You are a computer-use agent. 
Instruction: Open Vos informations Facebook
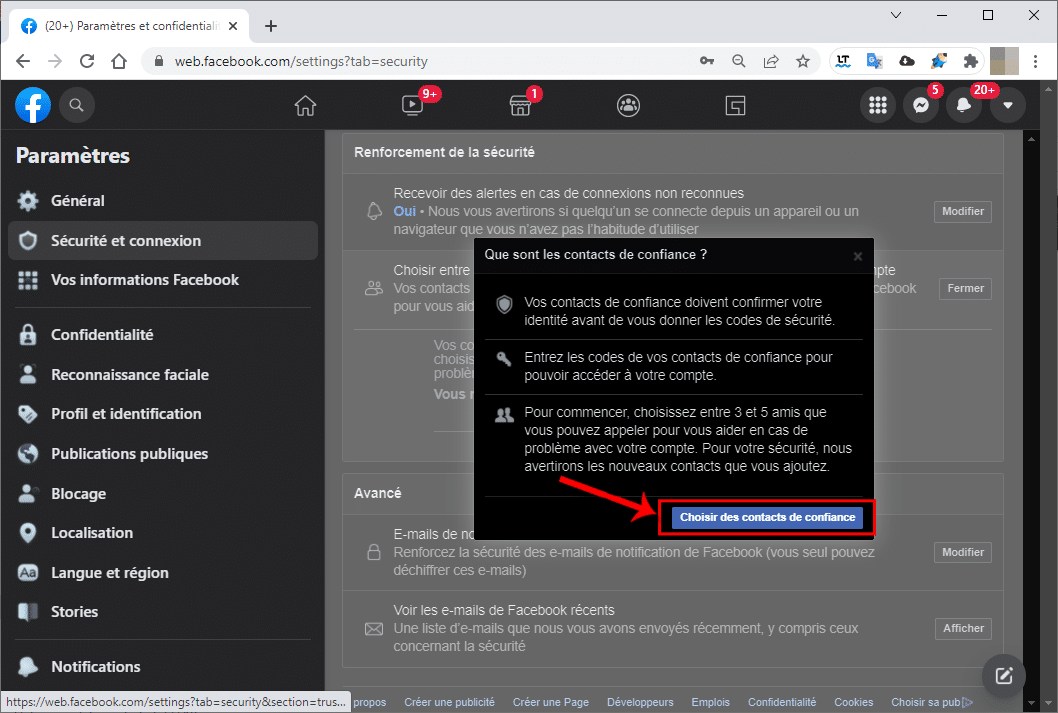(x=163, y=280)
